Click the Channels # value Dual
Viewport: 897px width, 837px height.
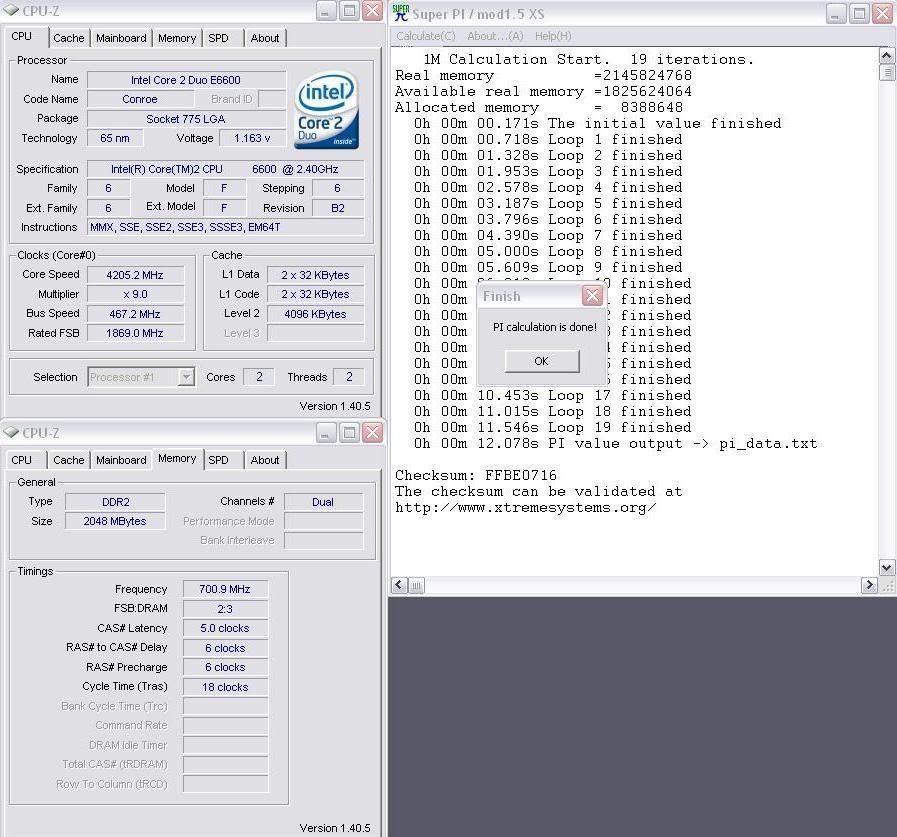(x=323, y=502)
